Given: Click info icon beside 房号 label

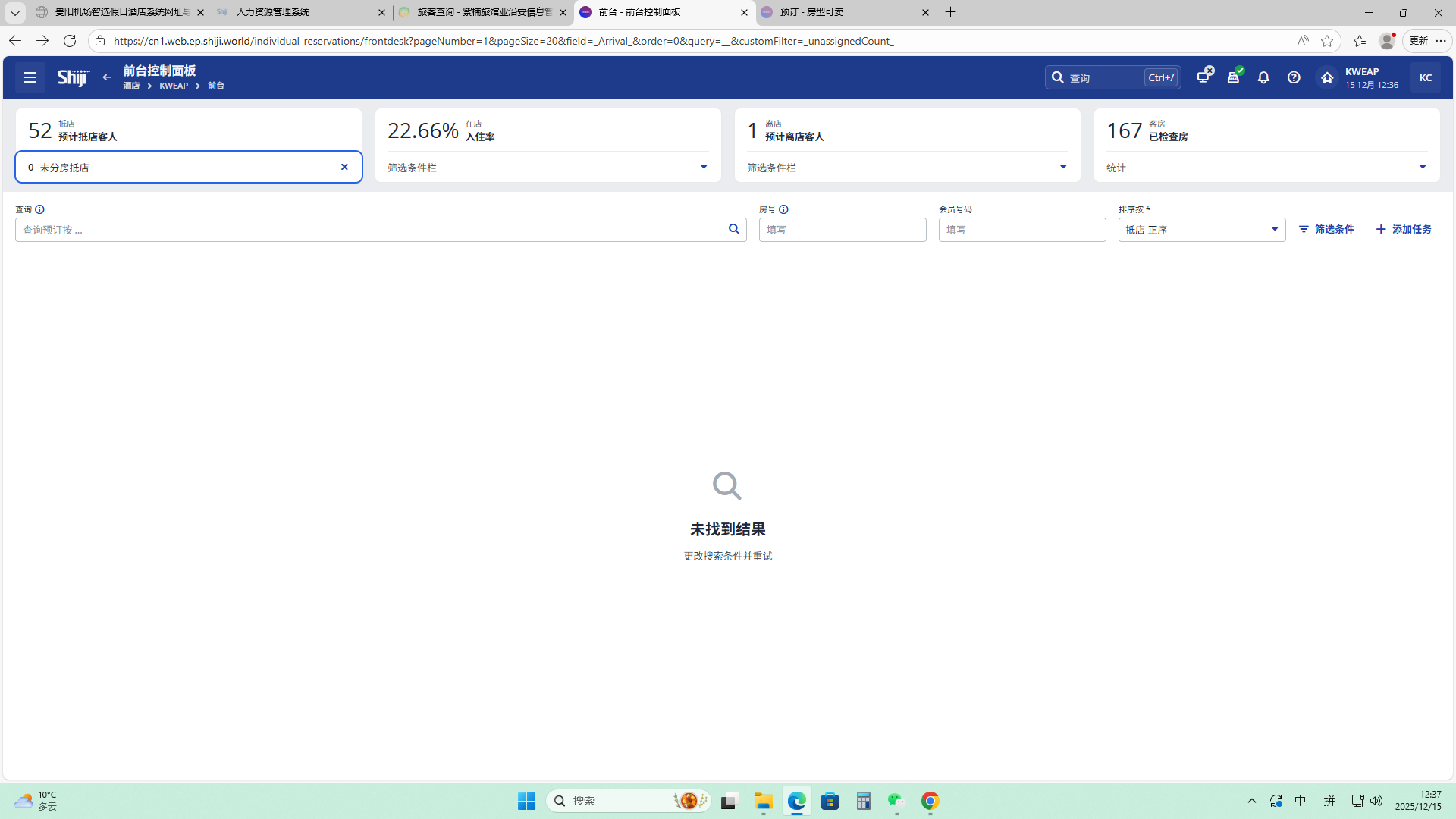Looking at the screenshot, I should click(x=783, y=209).
